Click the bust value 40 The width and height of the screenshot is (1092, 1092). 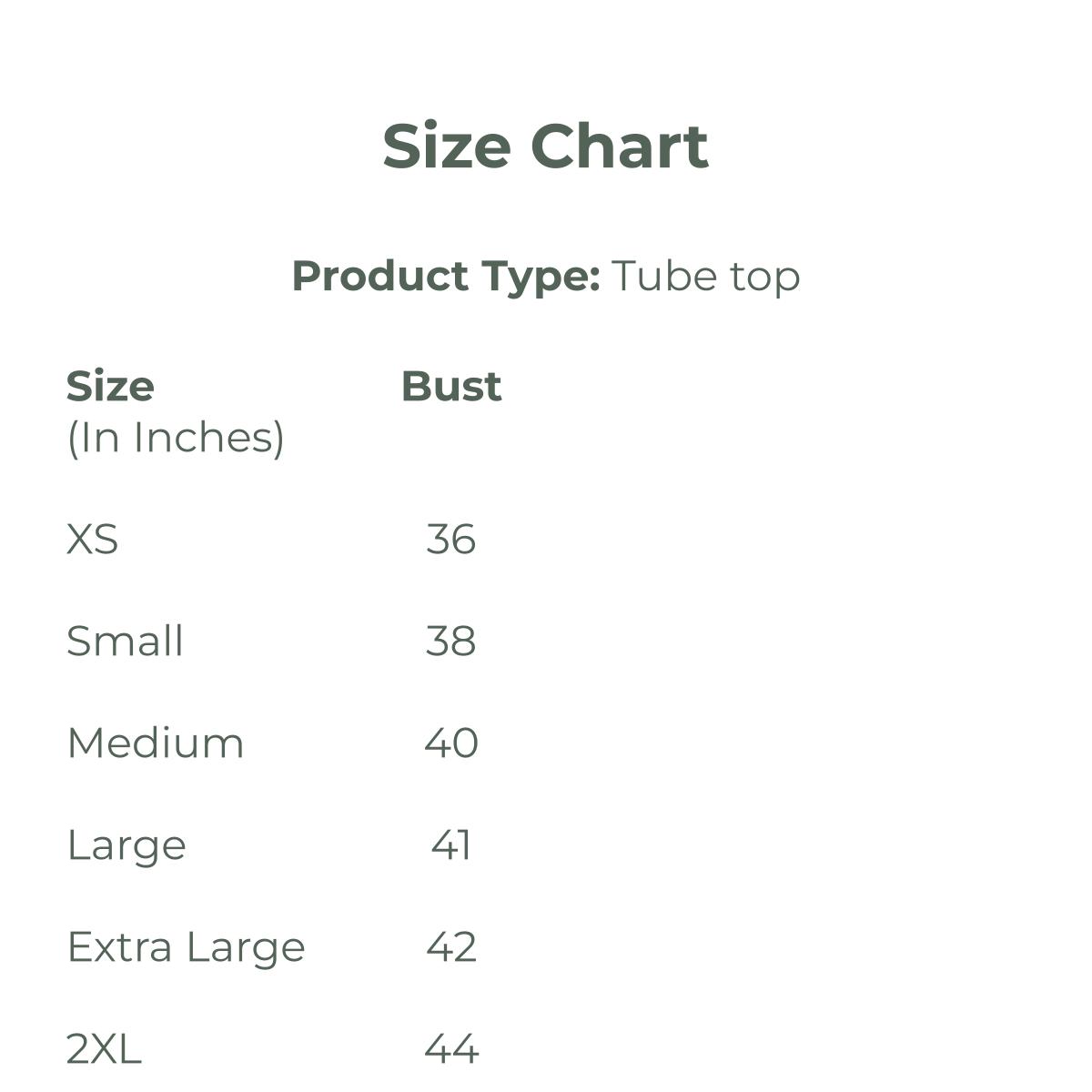point(450,743)
